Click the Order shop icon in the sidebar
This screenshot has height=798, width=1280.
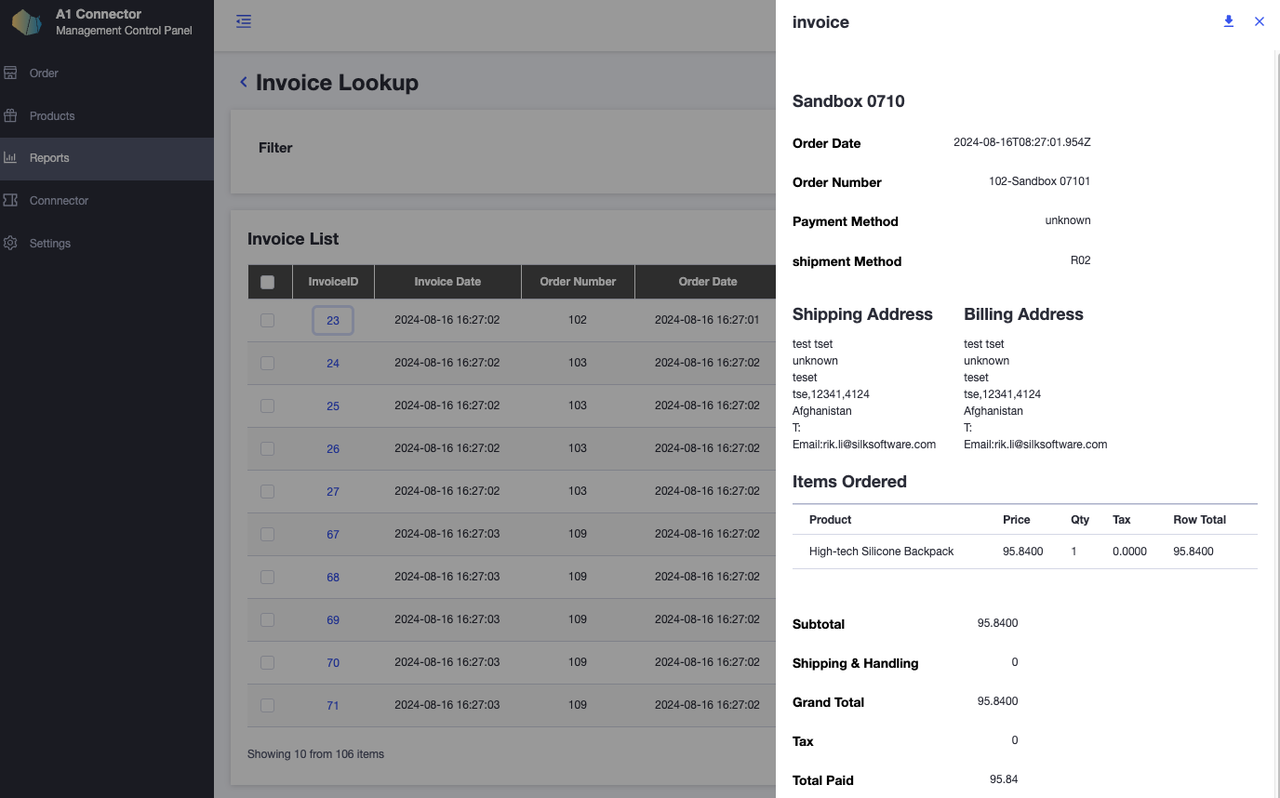(11, 73)
